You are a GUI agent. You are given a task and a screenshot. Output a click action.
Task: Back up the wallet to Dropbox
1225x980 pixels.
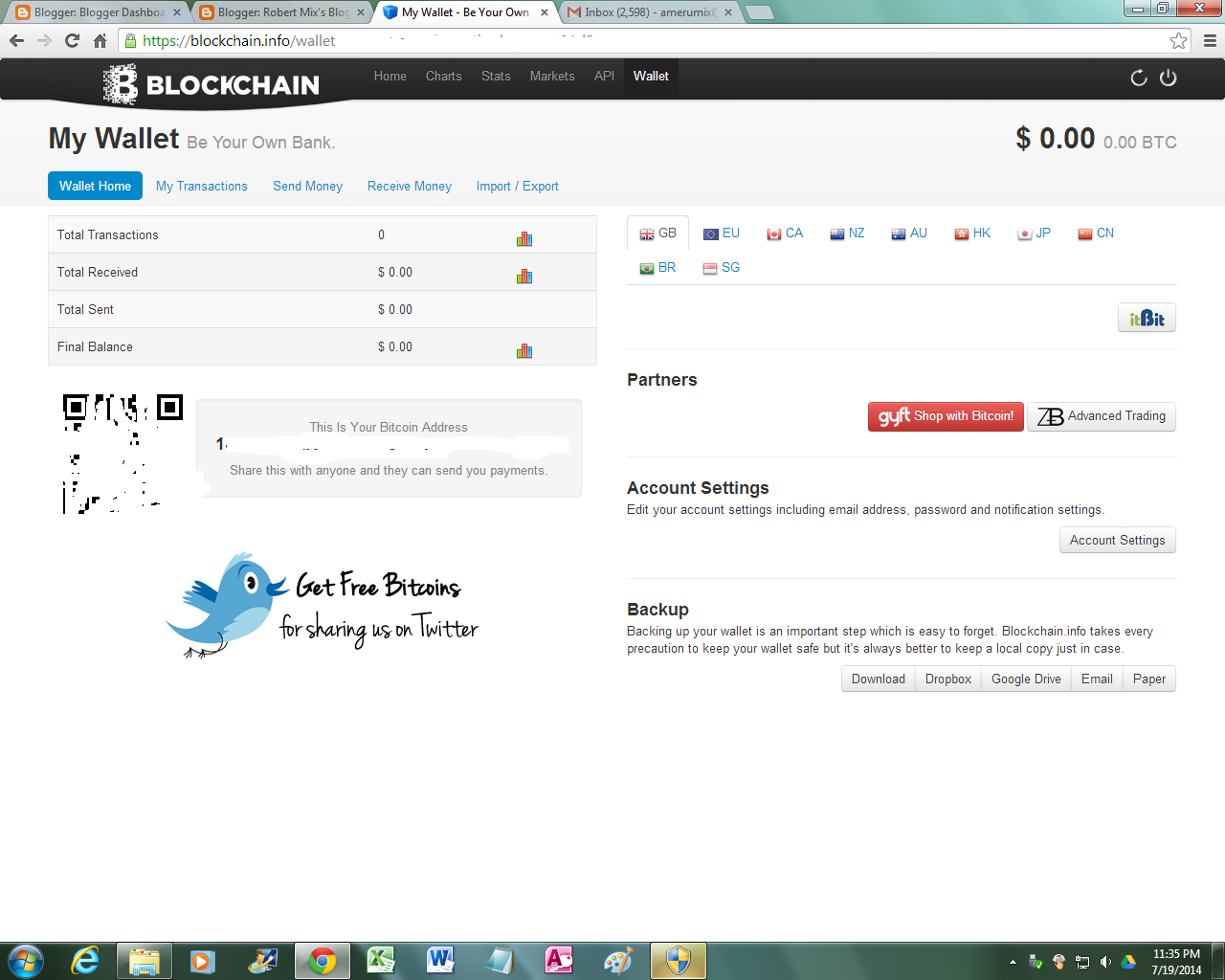pos(948,679)
